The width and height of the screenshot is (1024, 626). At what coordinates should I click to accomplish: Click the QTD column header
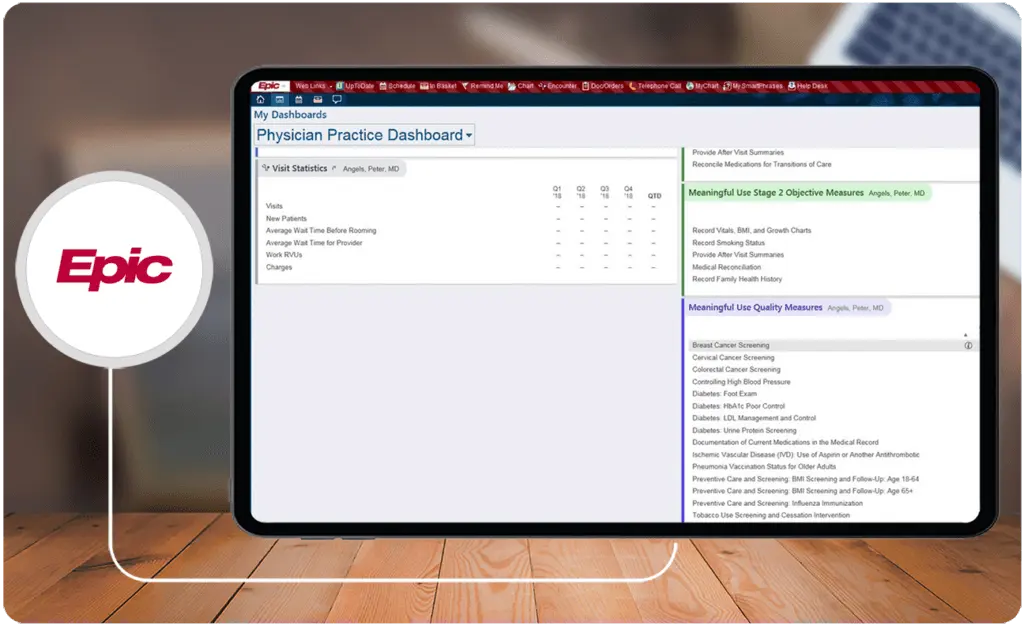click(x=654, y=196)
